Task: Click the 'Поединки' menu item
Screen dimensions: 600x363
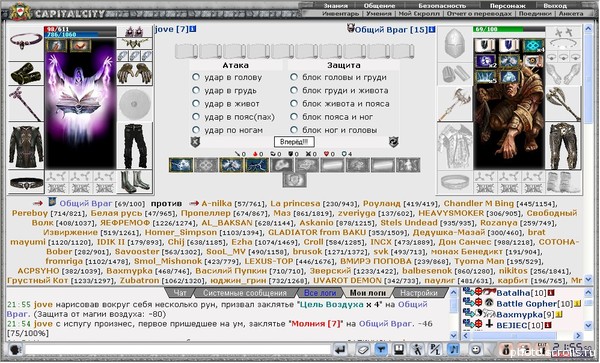Action: (x=535, y=13)
